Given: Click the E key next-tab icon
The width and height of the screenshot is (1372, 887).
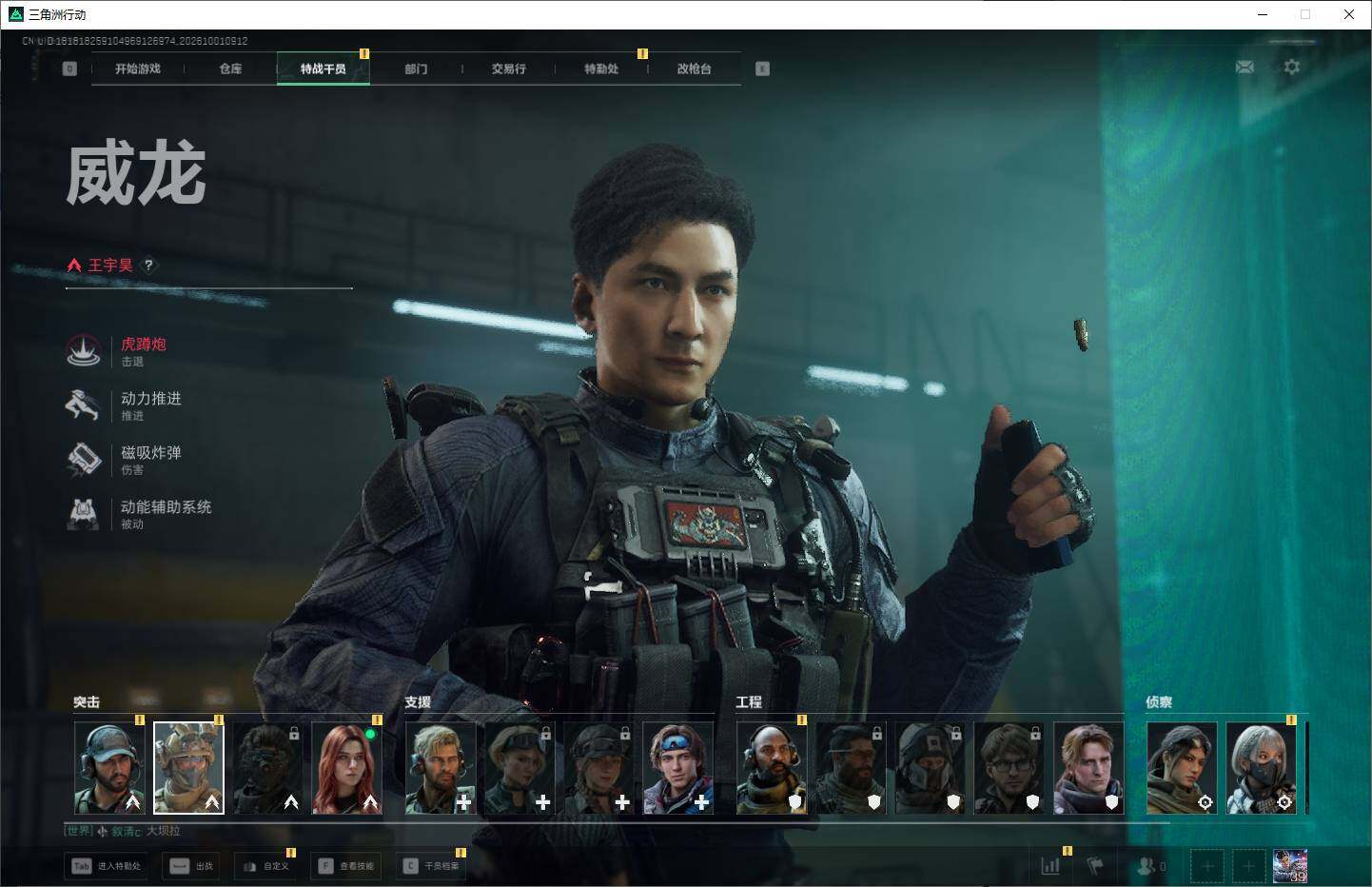Looking at the screenshot, I should [x=762, y=69].
